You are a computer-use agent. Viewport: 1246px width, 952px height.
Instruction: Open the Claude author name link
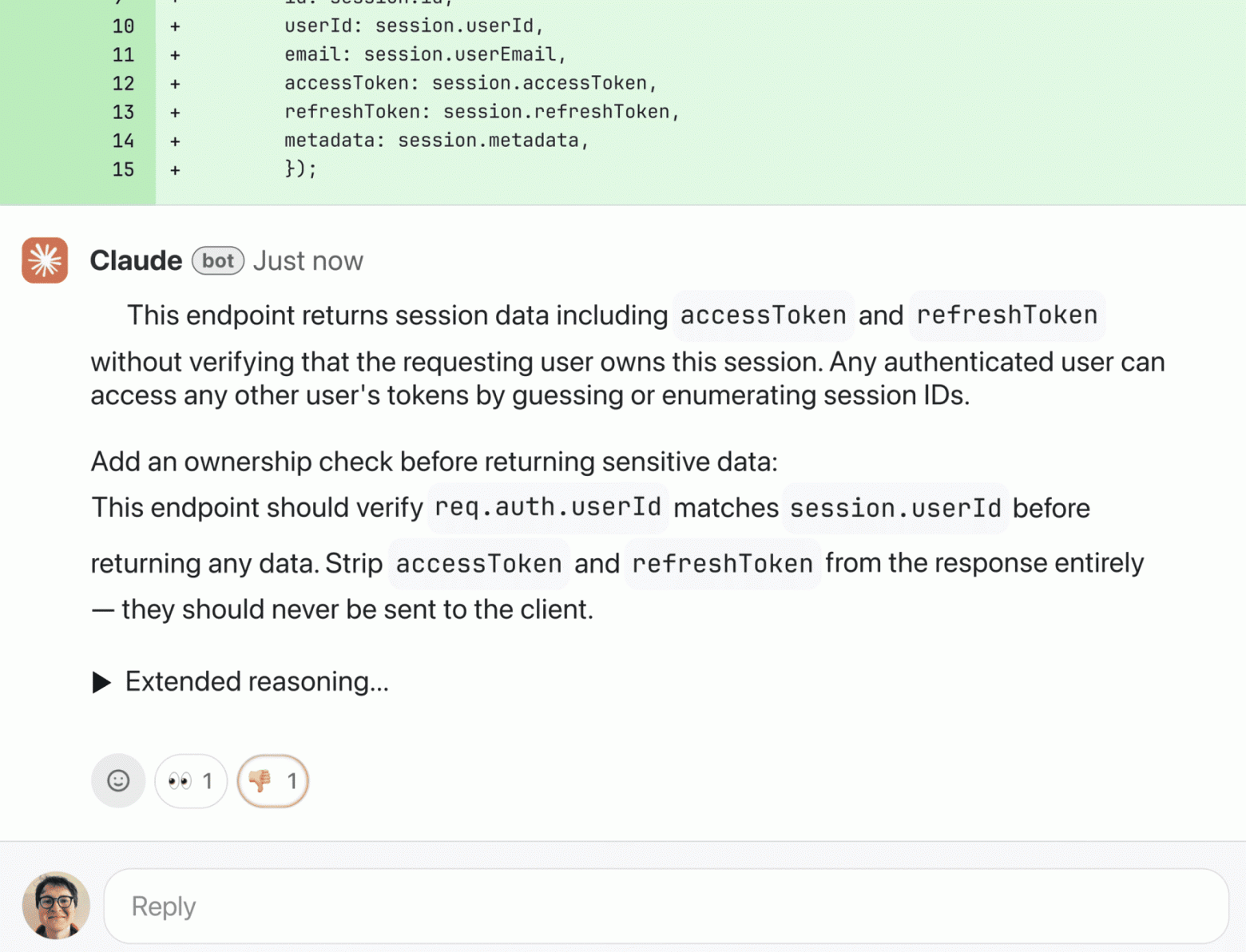point(136,260)
